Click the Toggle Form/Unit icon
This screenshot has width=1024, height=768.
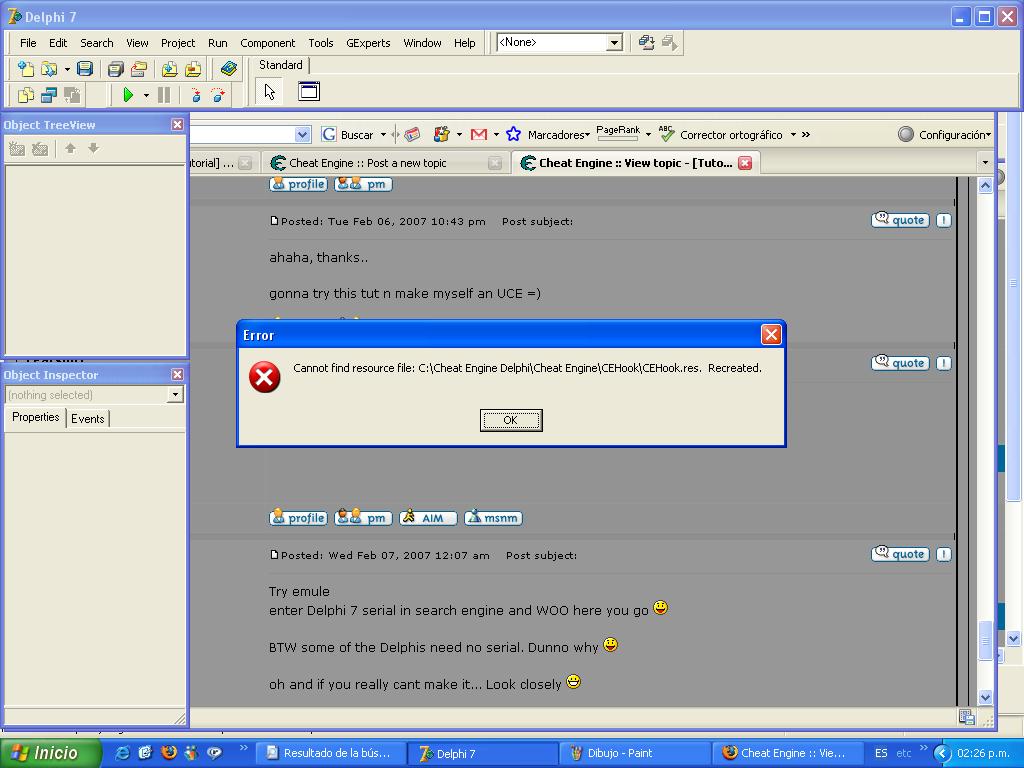click(72, 95)
